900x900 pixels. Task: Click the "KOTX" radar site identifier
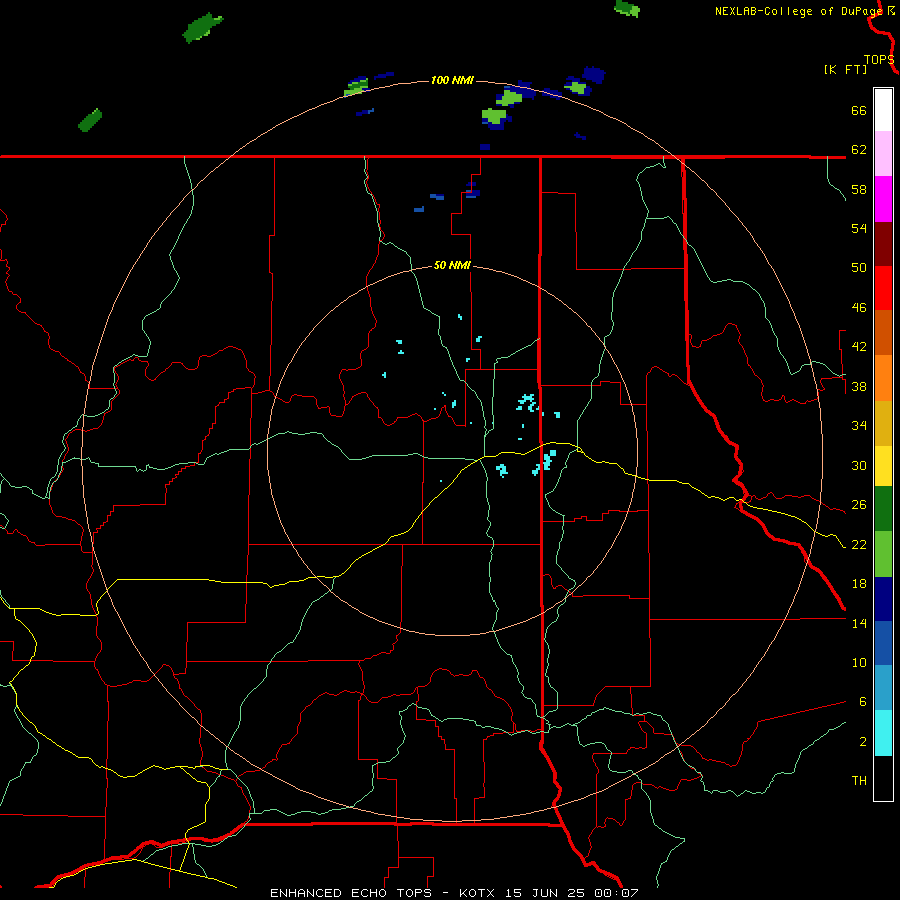(x=479, y=893)
